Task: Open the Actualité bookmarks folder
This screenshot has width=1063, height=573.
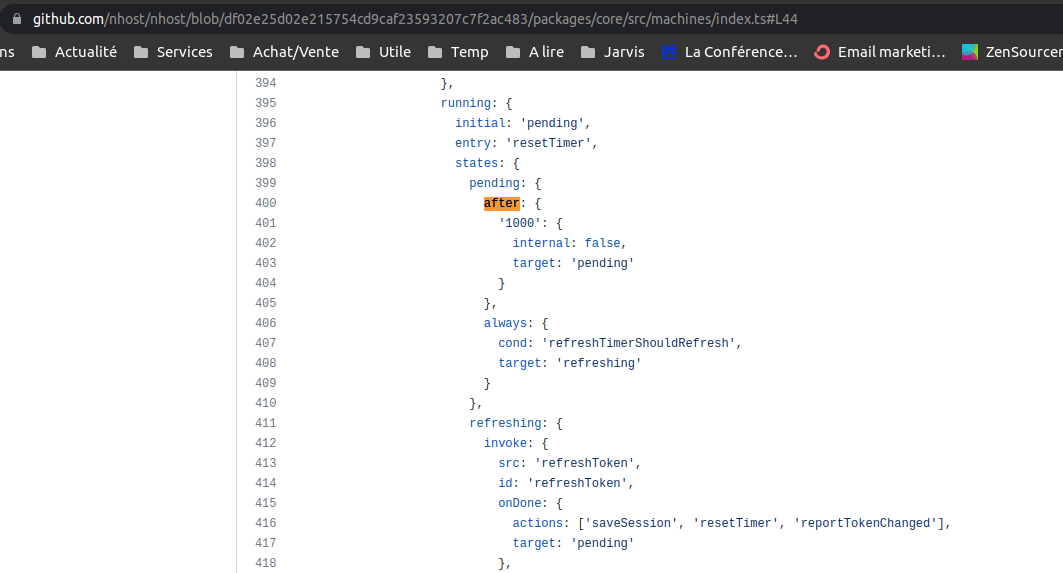Action: coord(75,52)
